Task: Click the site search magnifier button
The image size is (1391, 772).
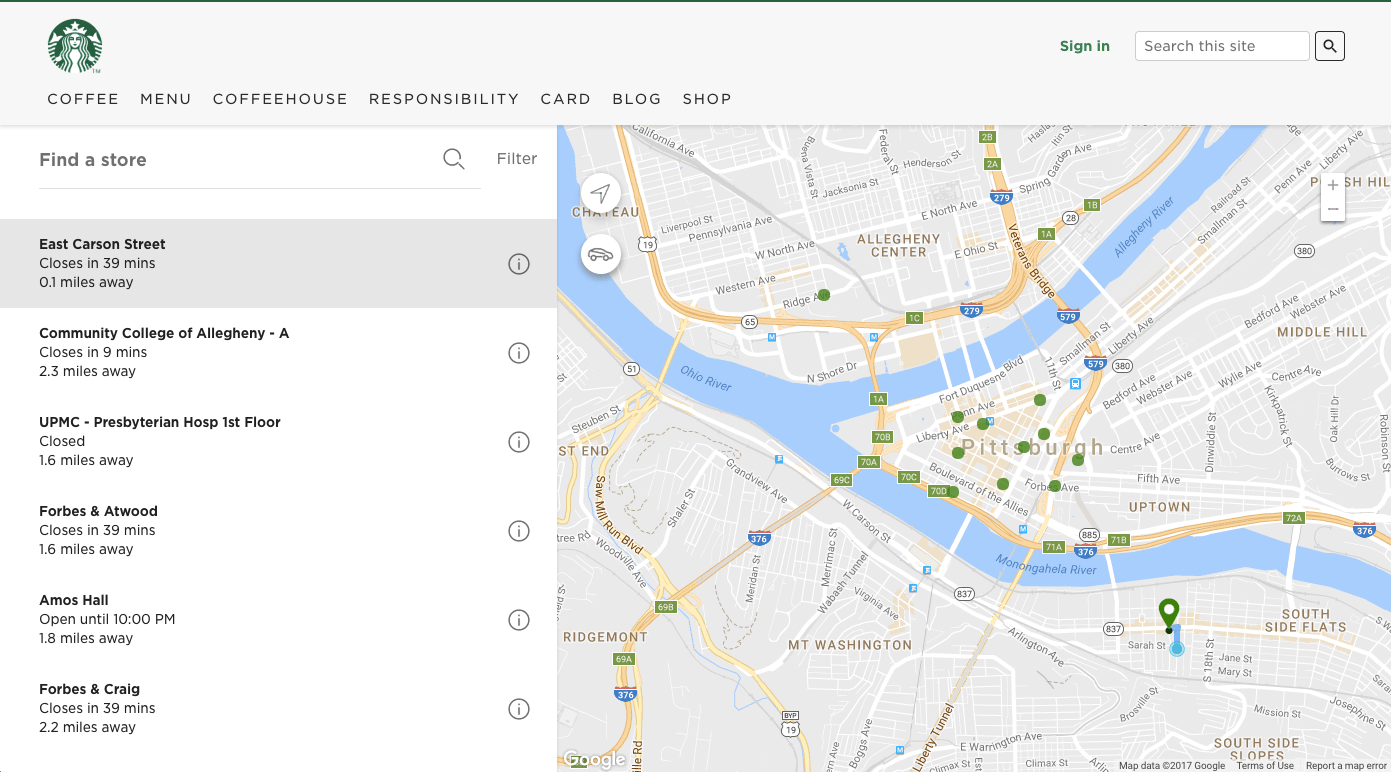Action: click(1329, 45)
